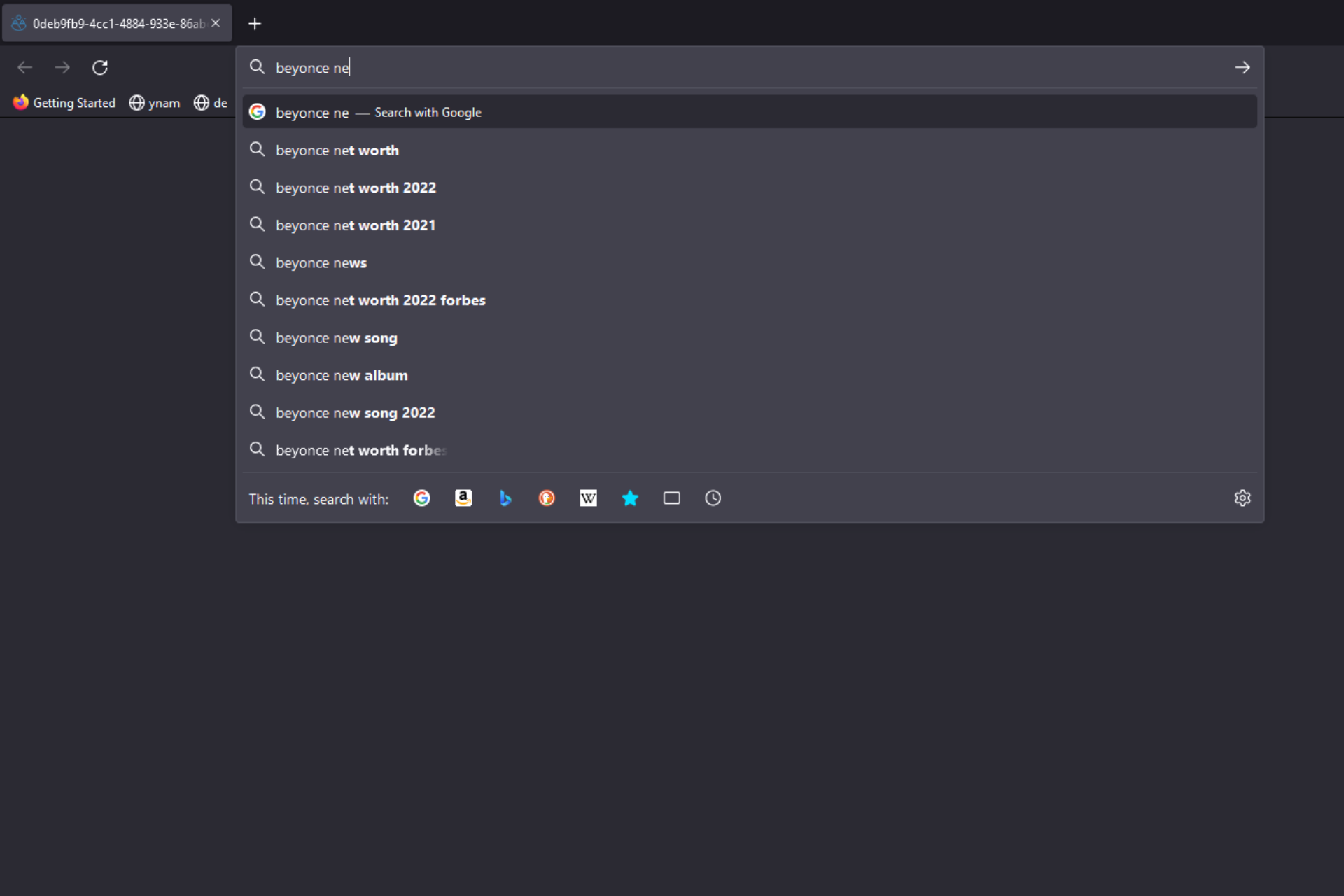Search this time with Google icon
Image resolution: width=1344 pixels, height=896 pixels.
click(x=421, y=498)
